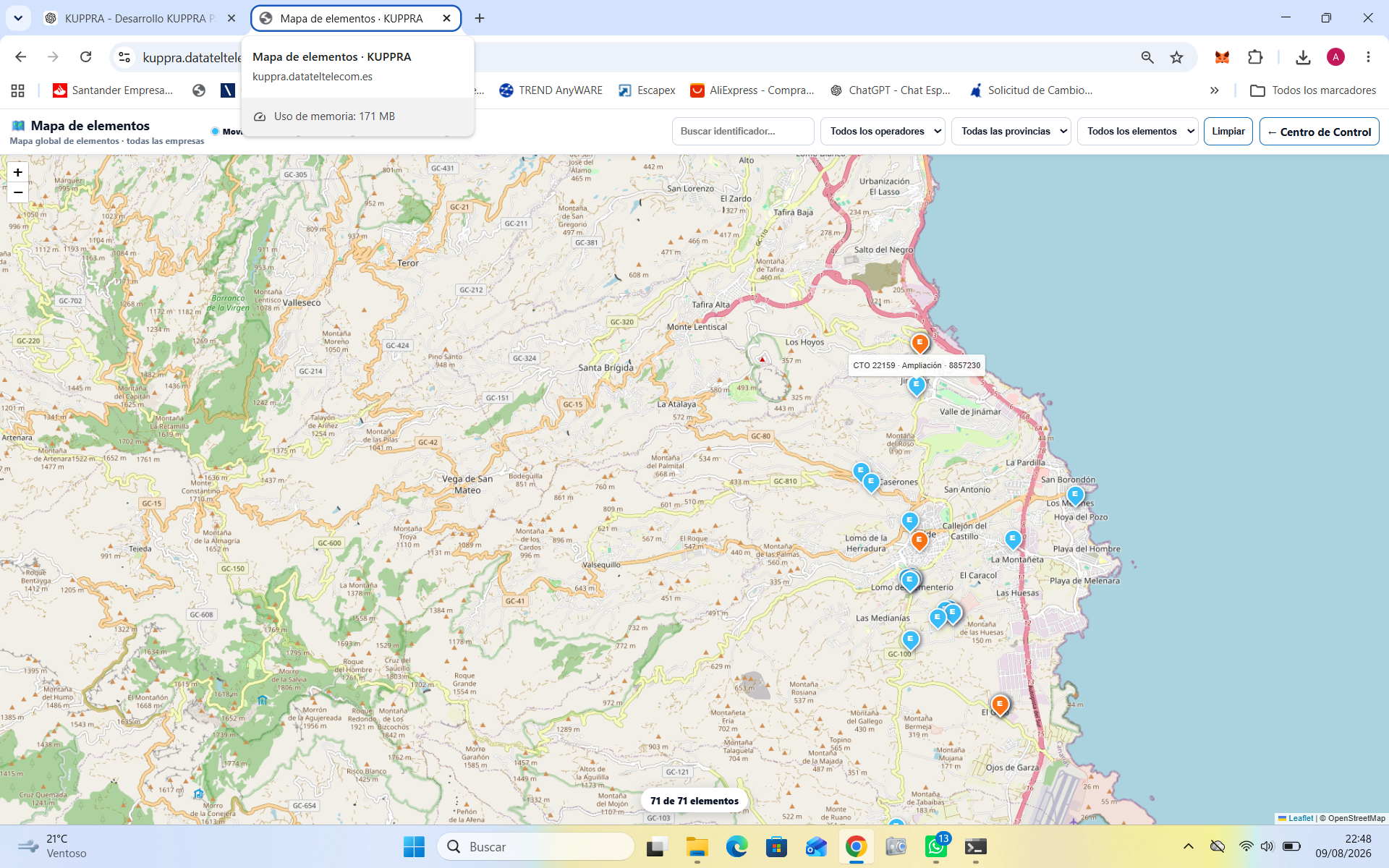Expand the 'Todos los operadores' dropdown
1389x868 pixels.
[x=883, y=132]
